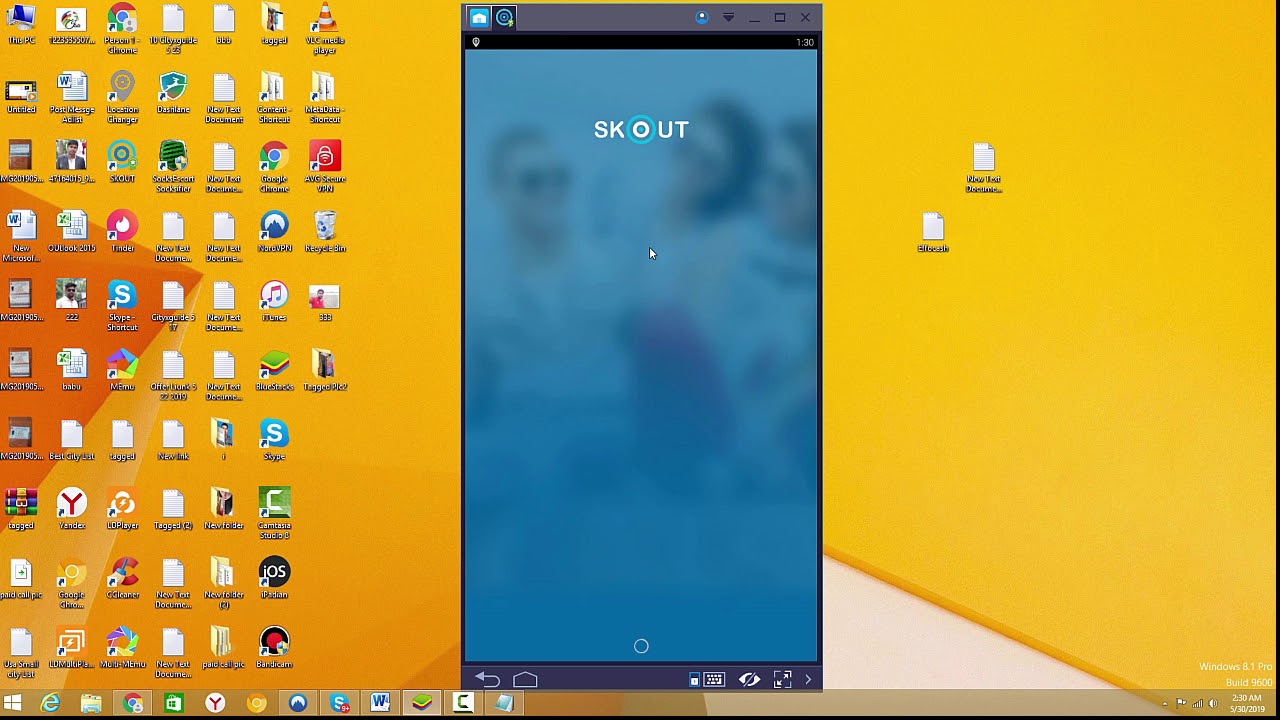Select the Dashlane desktop shortcut
Image resolution: width=1280 pixels, height=720 pixels.
(x=173, y=93)
